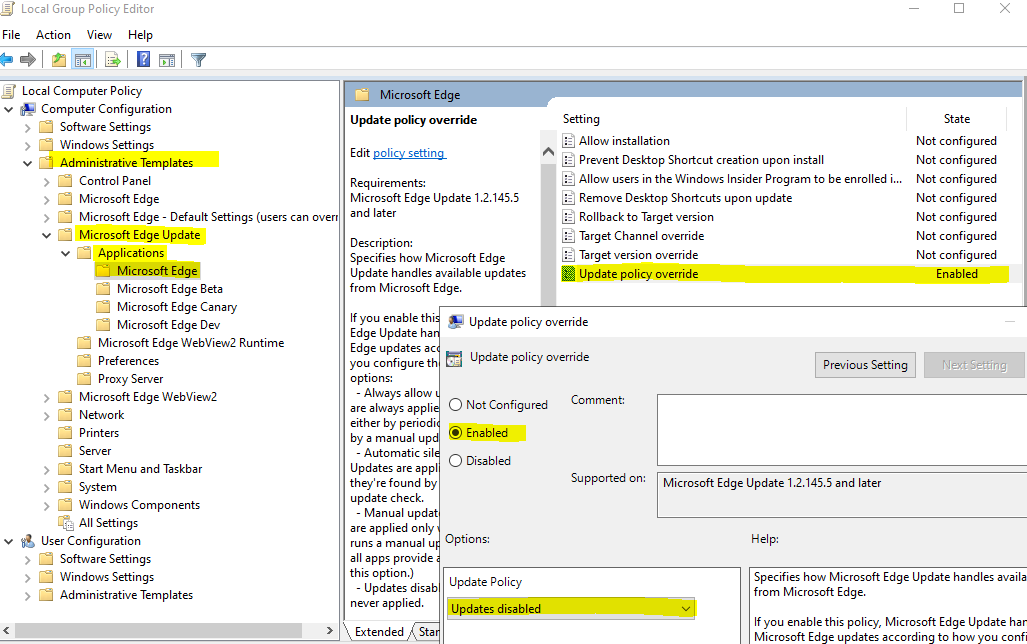The height and width of the screenshot is (644, 1027).
Task: Collapse the Applications node
Action: (x=65, y=254)
